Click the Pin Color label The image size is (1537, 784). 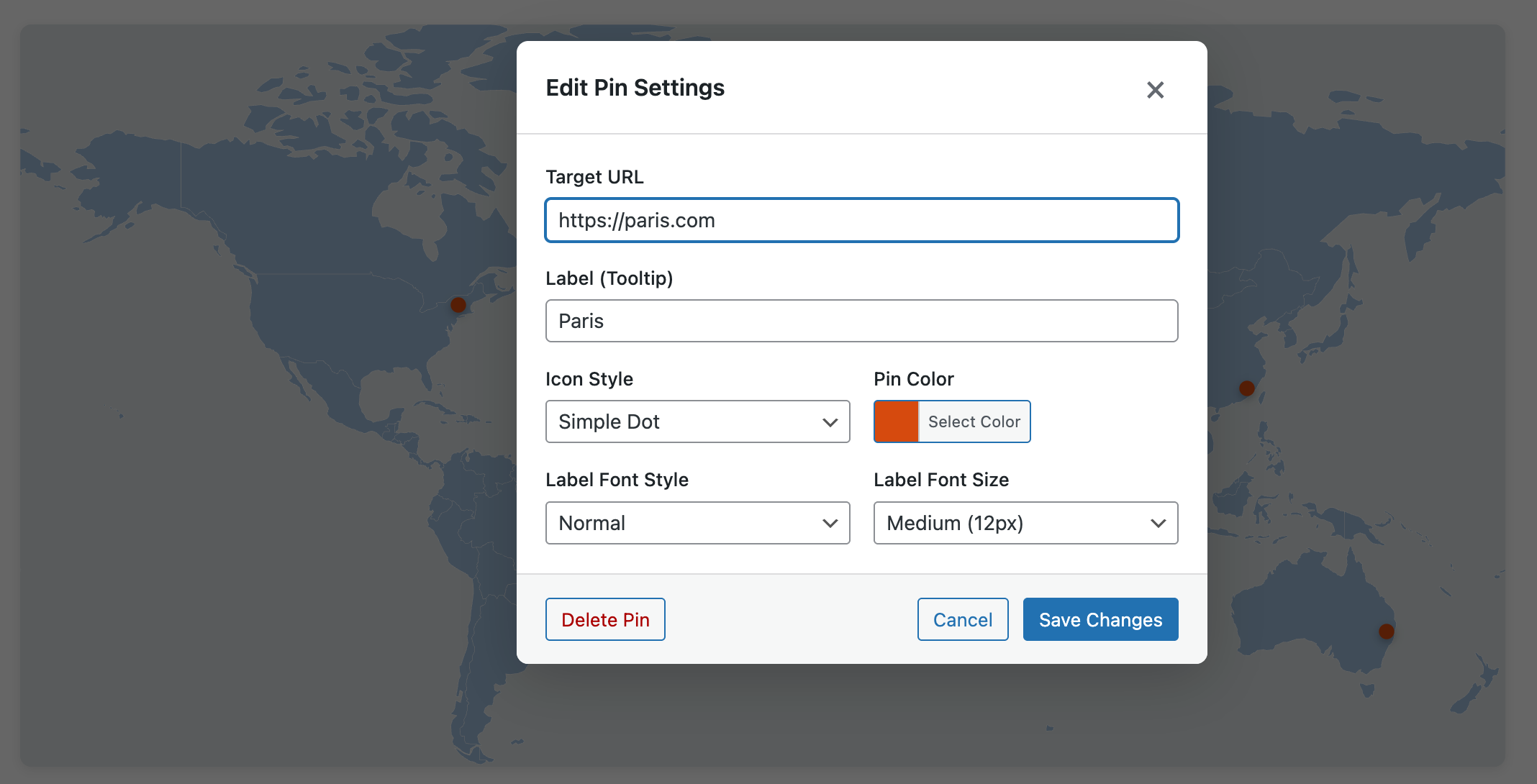coord(913,379)
